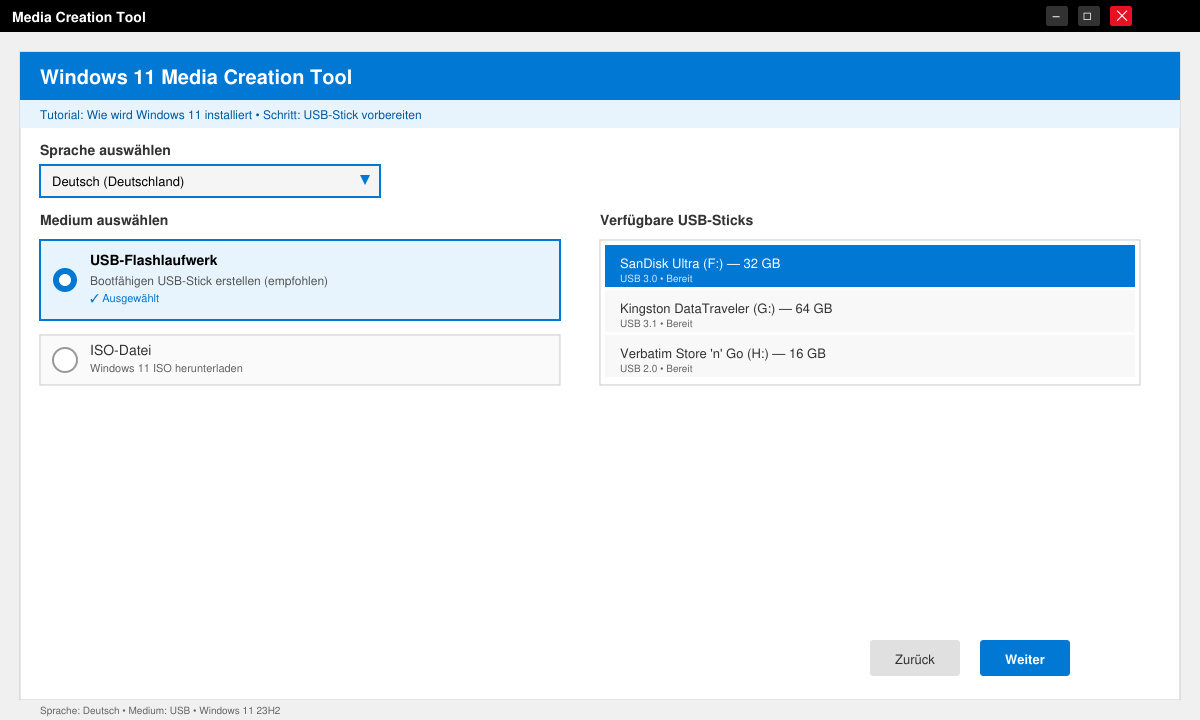
Task: Choose Verbatim Store 'n' Go (H:) drive
Action: tap(870, 356)
